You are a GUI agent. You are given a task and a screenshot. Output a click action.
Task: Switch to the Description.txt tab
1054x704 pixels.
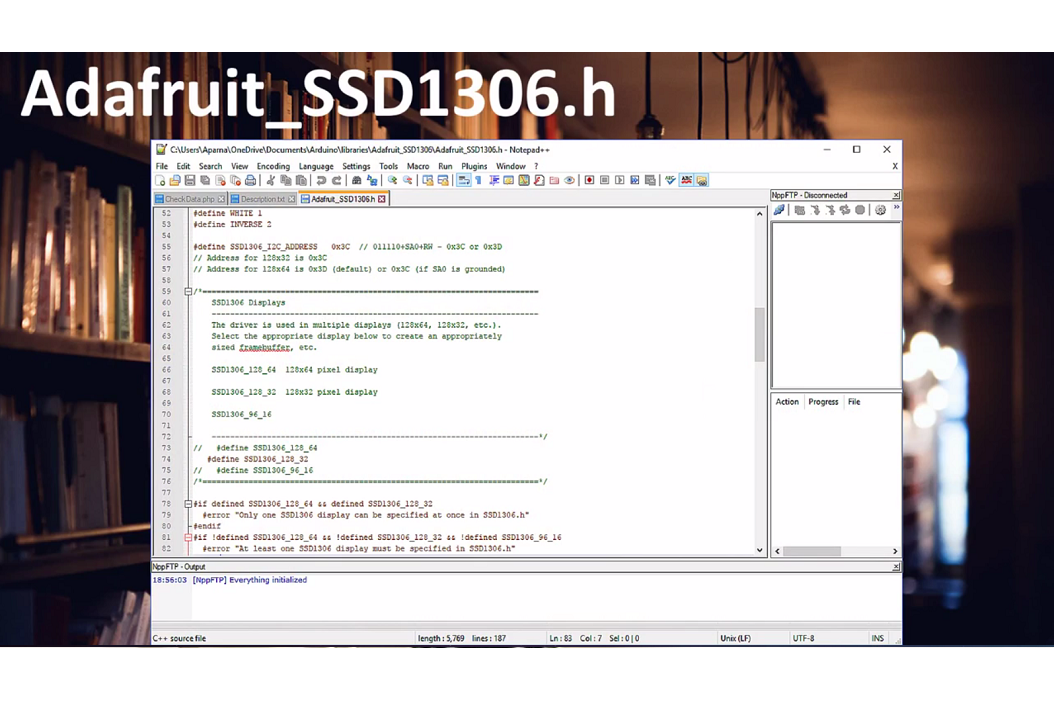pos(262,199)
